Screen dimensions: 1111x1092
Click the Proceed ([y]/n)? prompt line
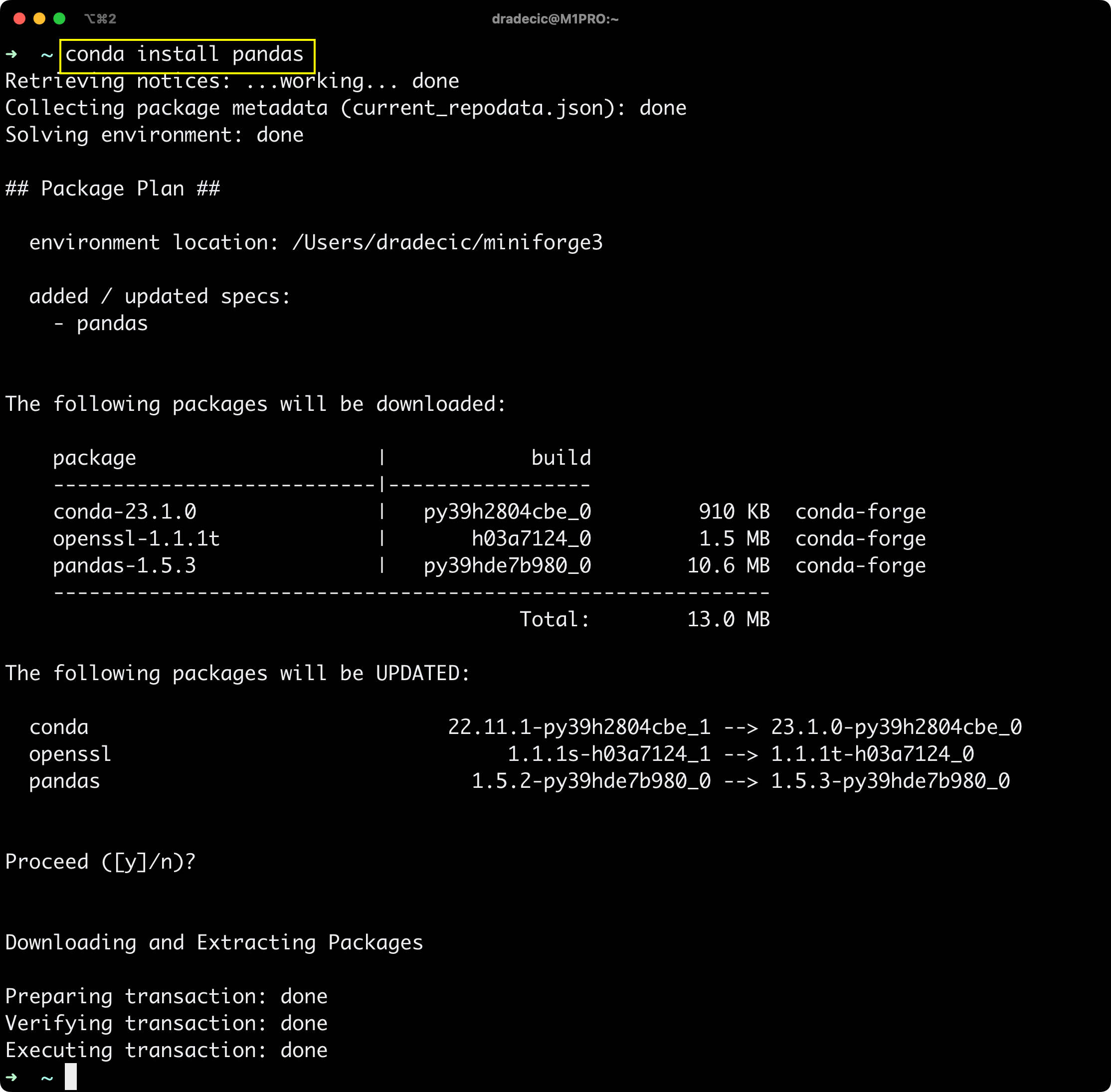tap(99, 862)
